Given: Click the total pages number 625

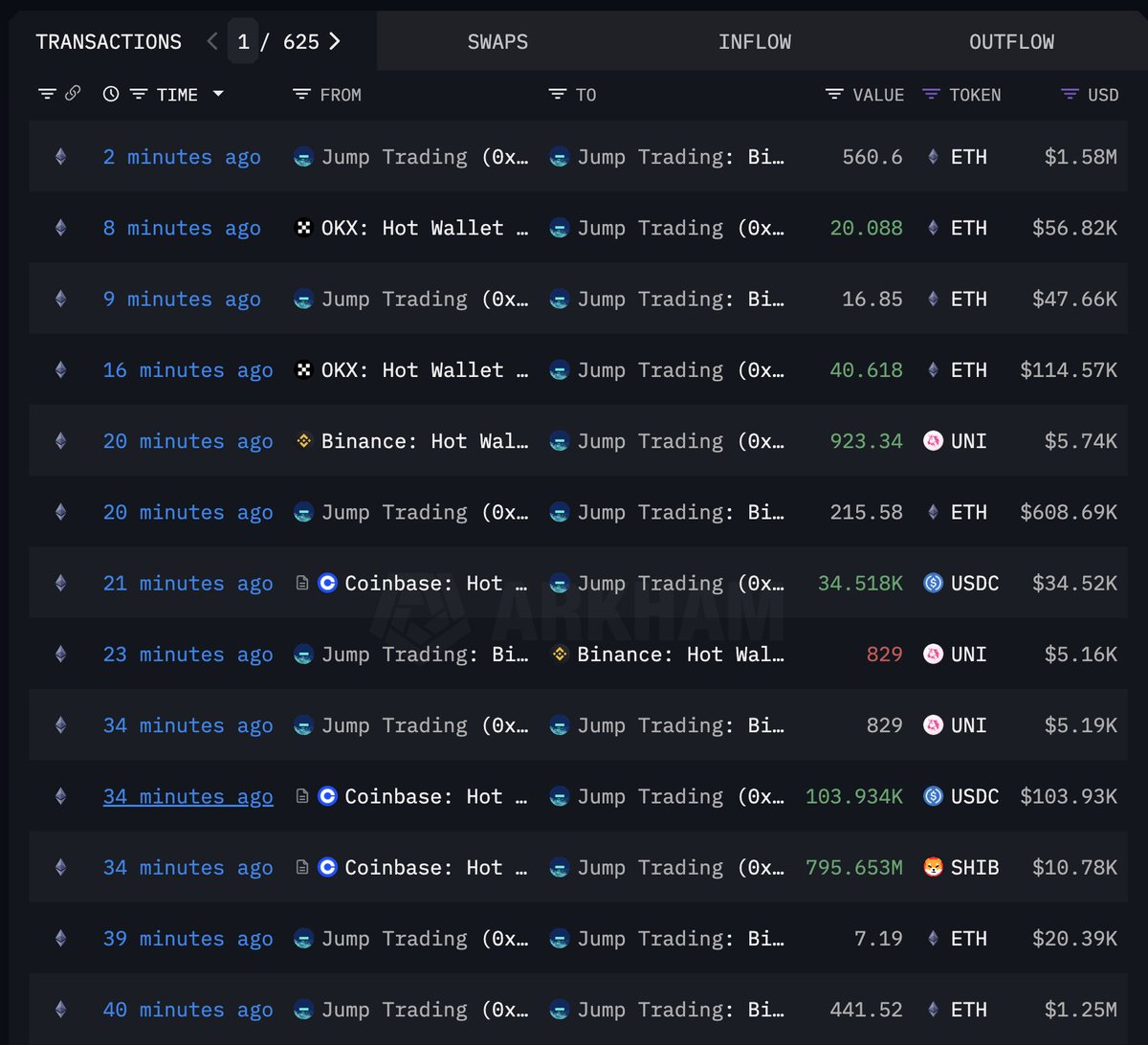Looking at the screenshot, I should (301, 41).
